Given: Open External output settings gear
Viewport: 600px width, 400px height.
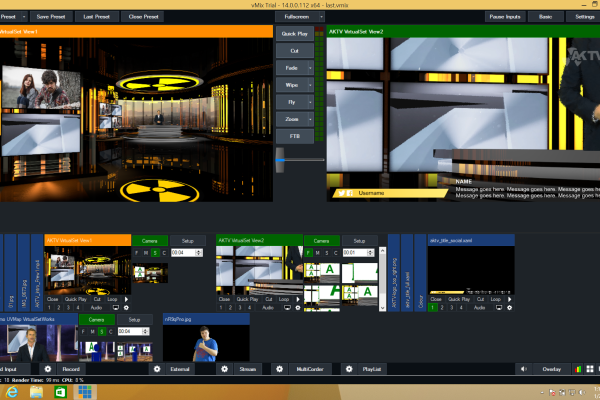Looking at the screenshot, I should tap(156, 369).
